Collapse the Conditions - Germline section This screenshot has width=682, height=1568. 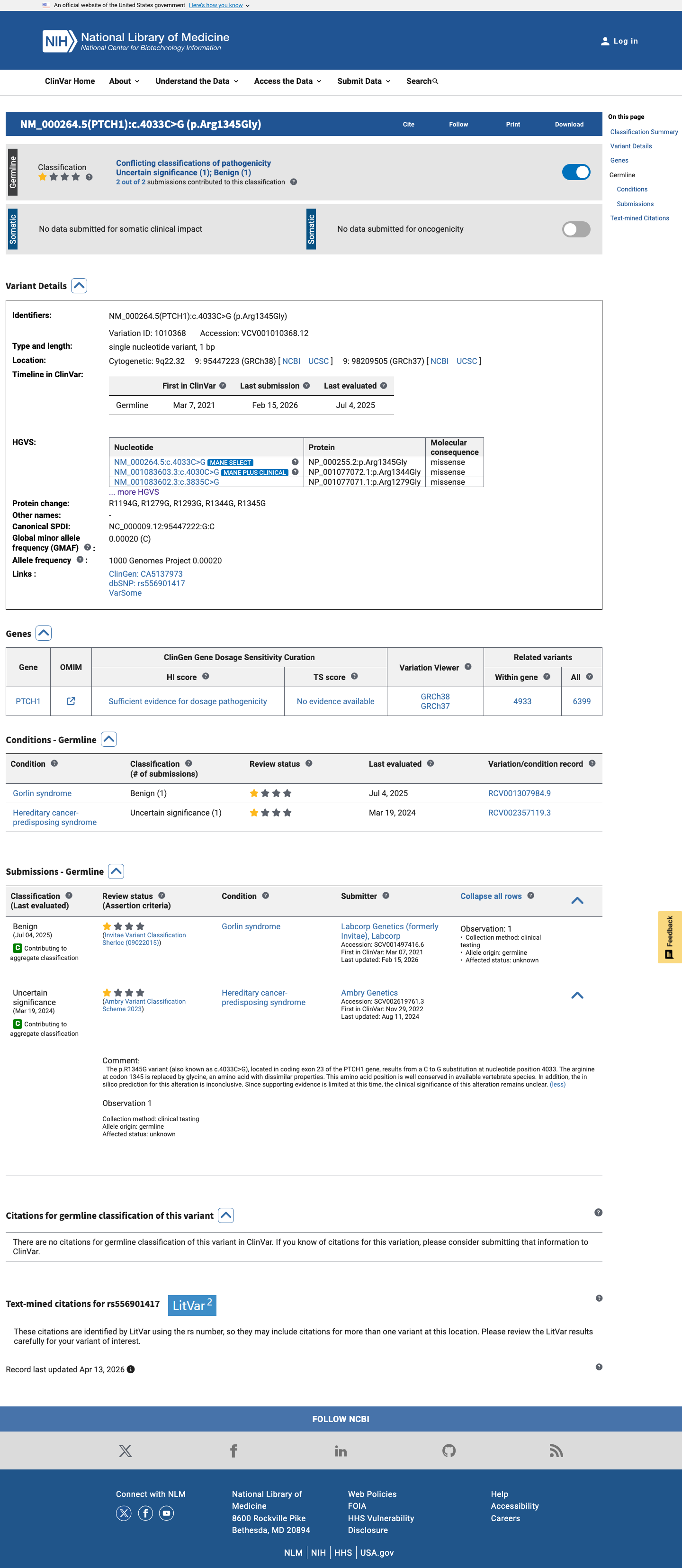point(109,740)
